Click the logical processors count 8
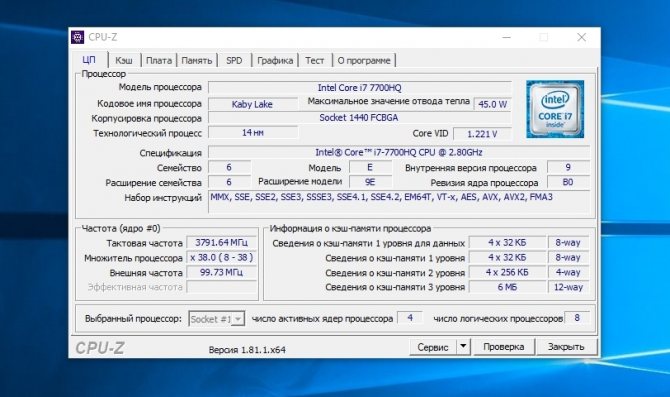Screen dimensions: 670x397 tap(577, 318)
